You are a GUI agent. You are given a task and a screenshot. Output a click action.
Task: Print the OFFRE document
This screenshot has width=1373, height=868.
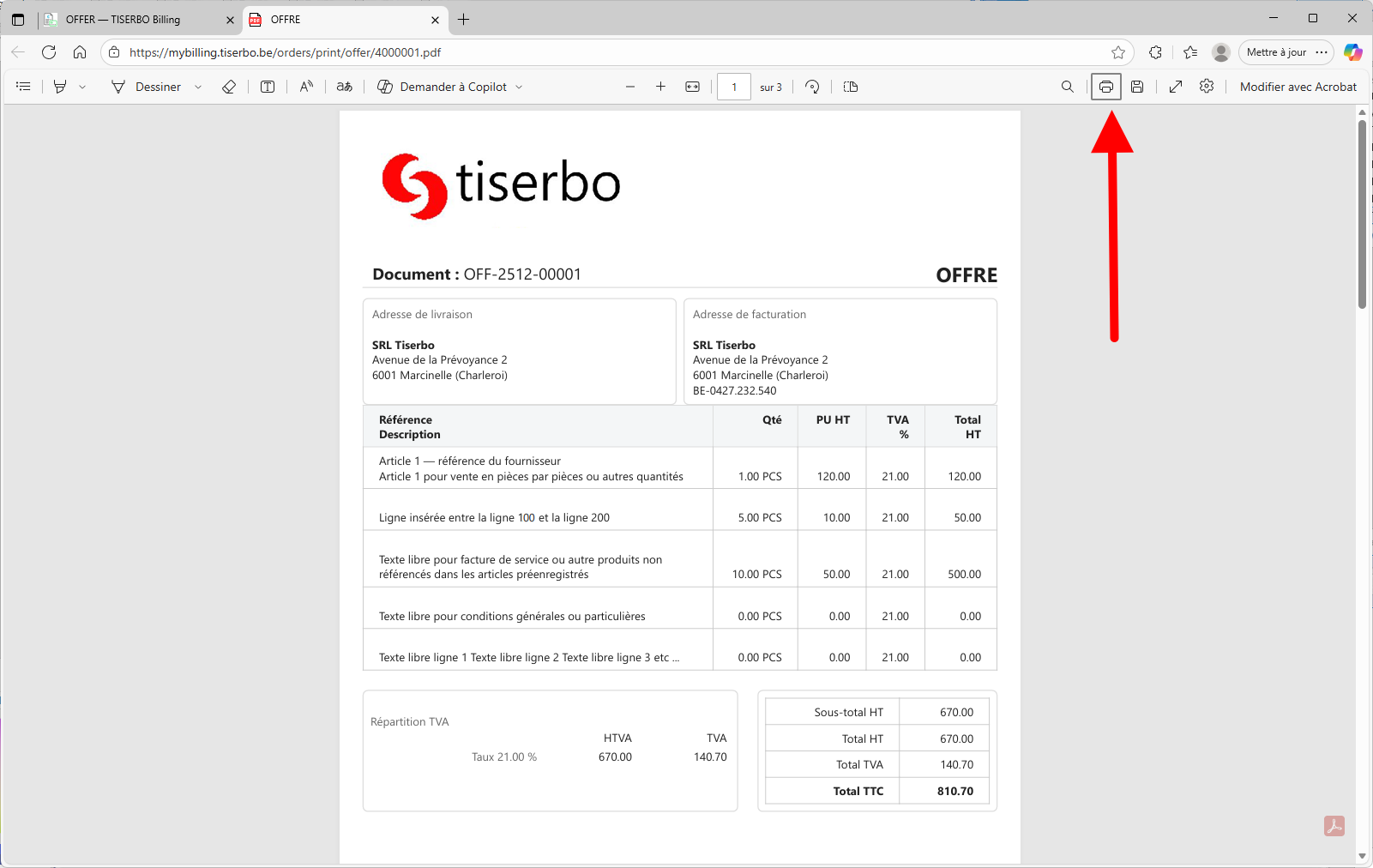[x=1105, y=86]
